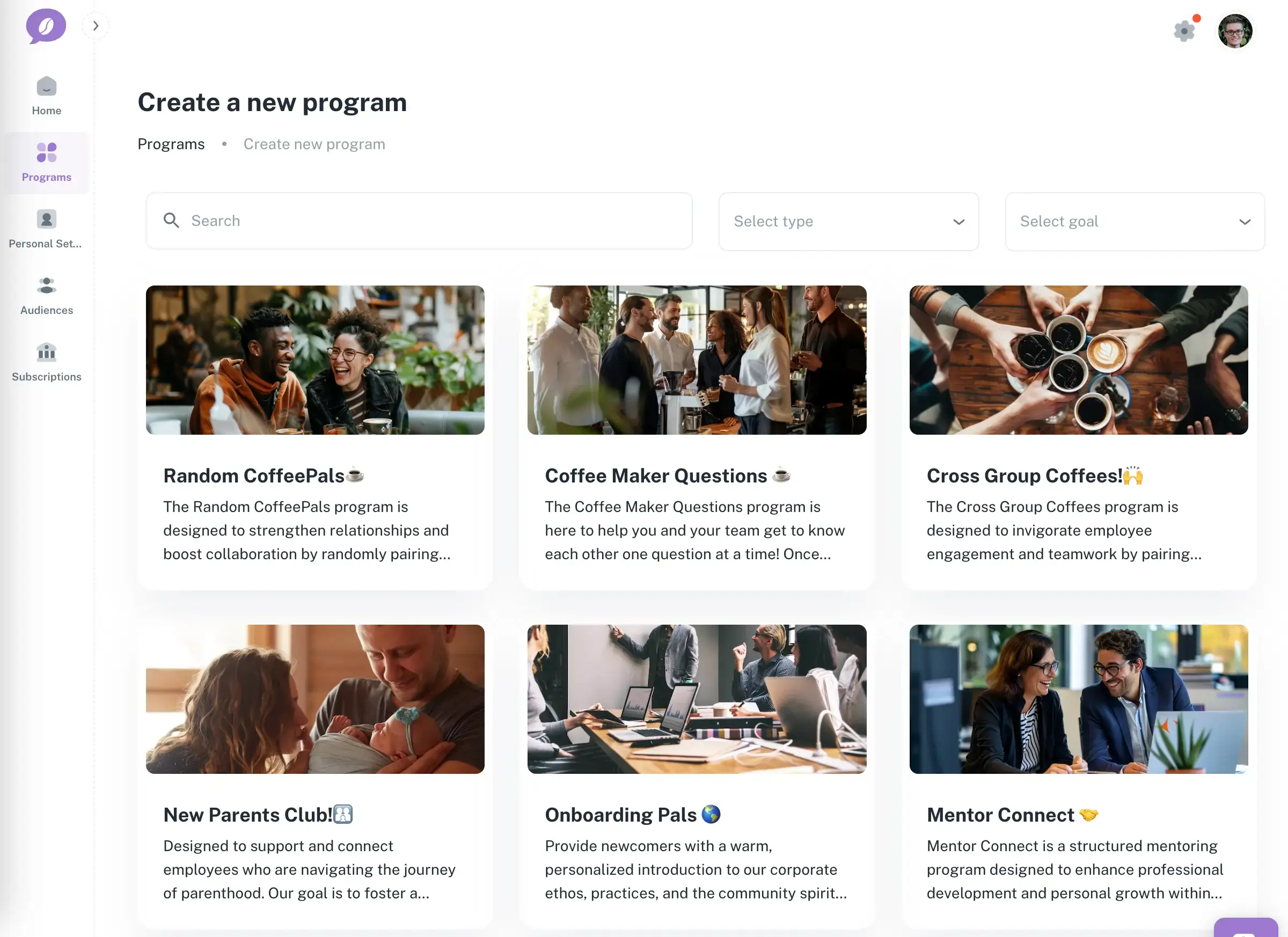The width and height of the screenshot is (1288, 937).
Task: Click the Programs breadcrumb link
Action: coord(171,144)
